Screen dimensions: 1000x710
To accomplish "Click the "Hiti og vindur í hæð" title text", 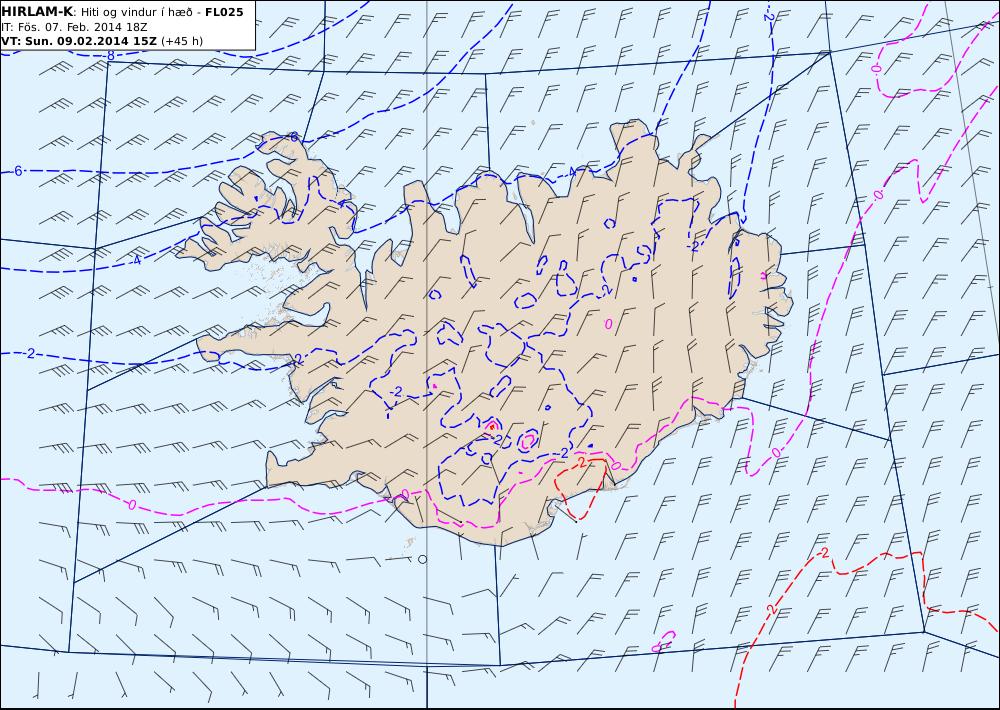I will pyautogui.click(x=137, y=12).
